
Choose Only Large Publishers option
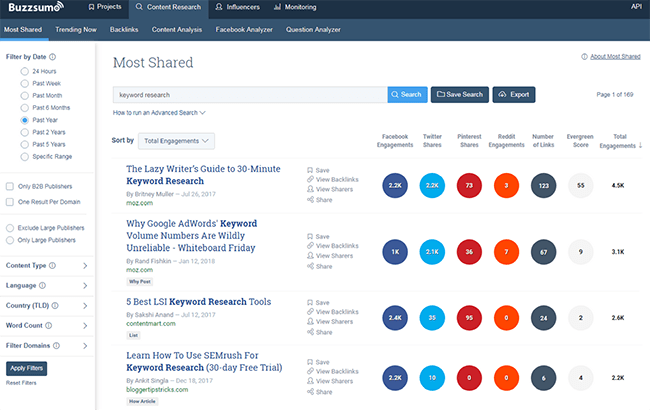(10, 240)
